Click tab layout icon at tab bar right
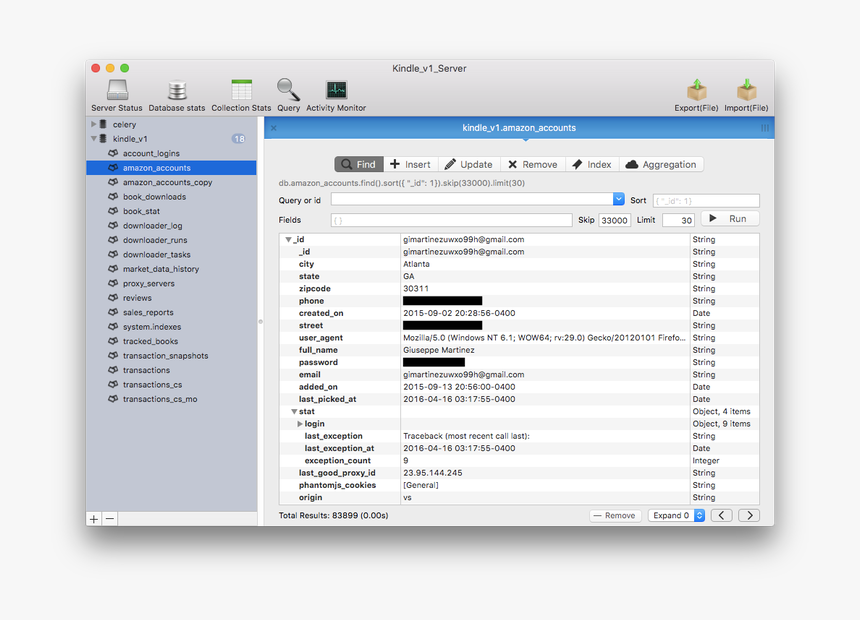 [x=765, y=128]
